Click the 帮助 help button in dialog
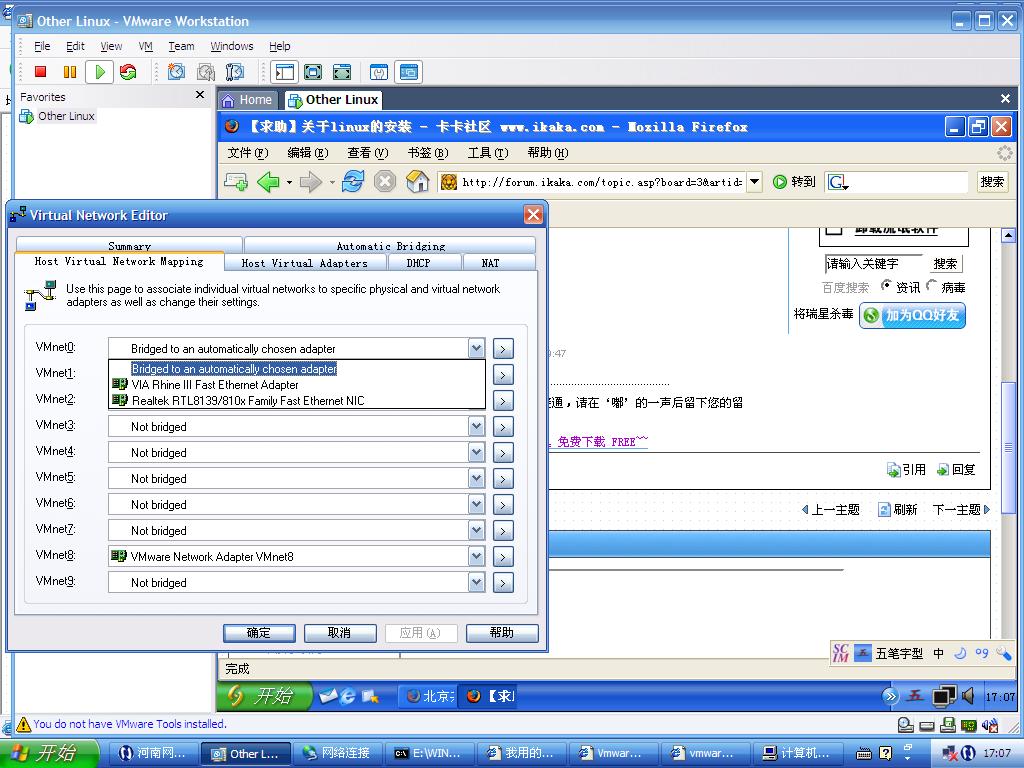This screenshot has height=768, width=1024. tap(502, 633)
